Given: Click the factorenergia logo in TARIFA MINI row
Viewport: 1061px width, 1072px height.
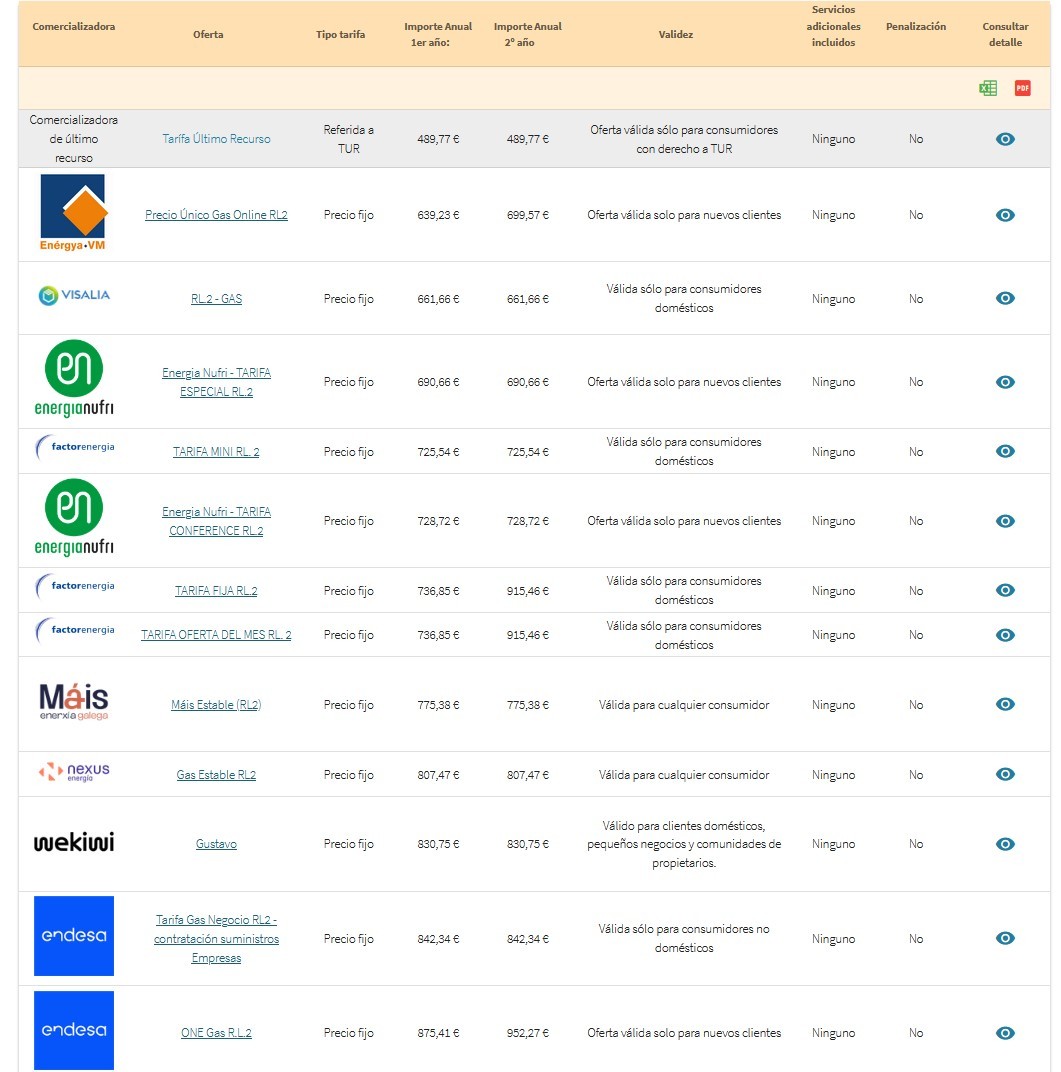Looking at the screenshot, I should point(74,447).
